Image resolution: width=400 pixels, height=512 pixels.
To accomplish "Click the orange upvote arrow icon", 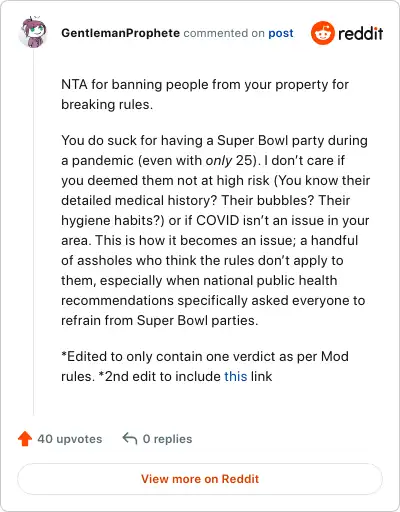I will click(x=25, y=439).
